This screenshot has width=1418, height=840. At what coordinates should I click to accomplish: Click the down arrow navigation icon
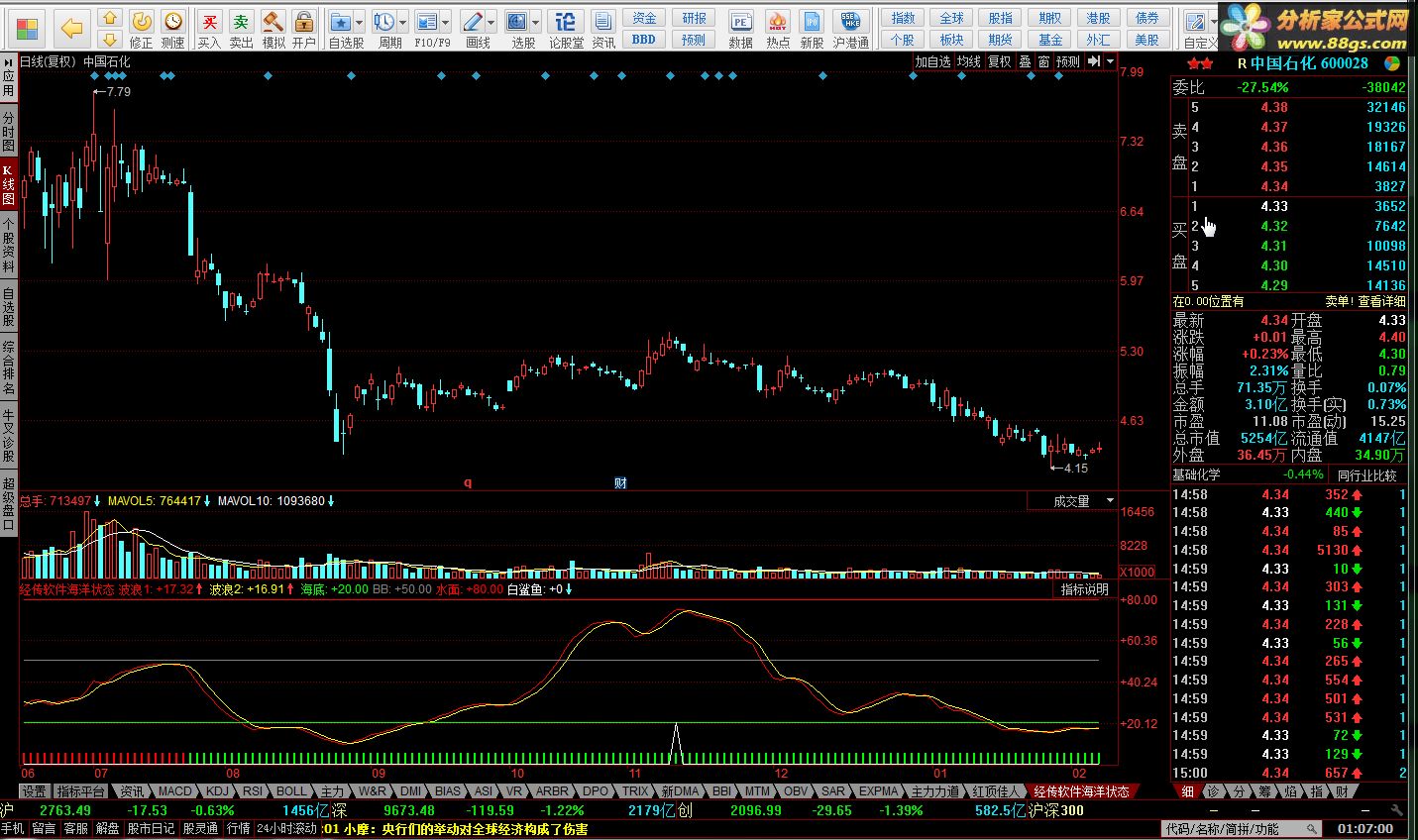[110, 39]
